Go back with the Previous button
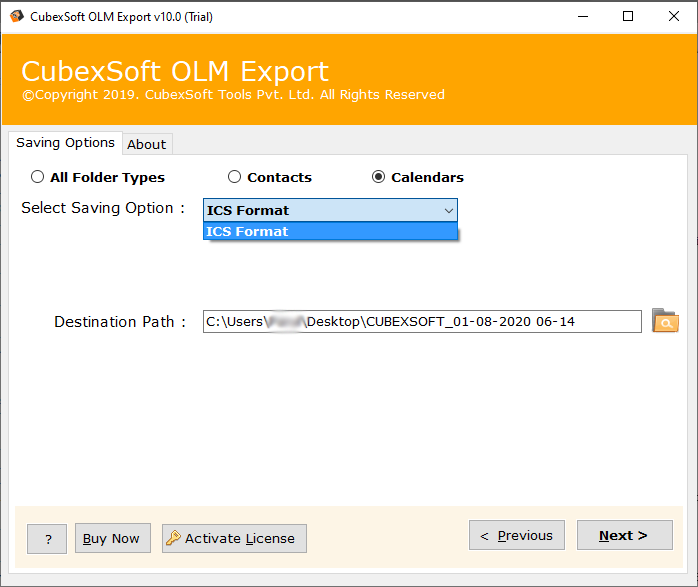The image size is (698, 587). pyautogui.click(x=517, y=535)
